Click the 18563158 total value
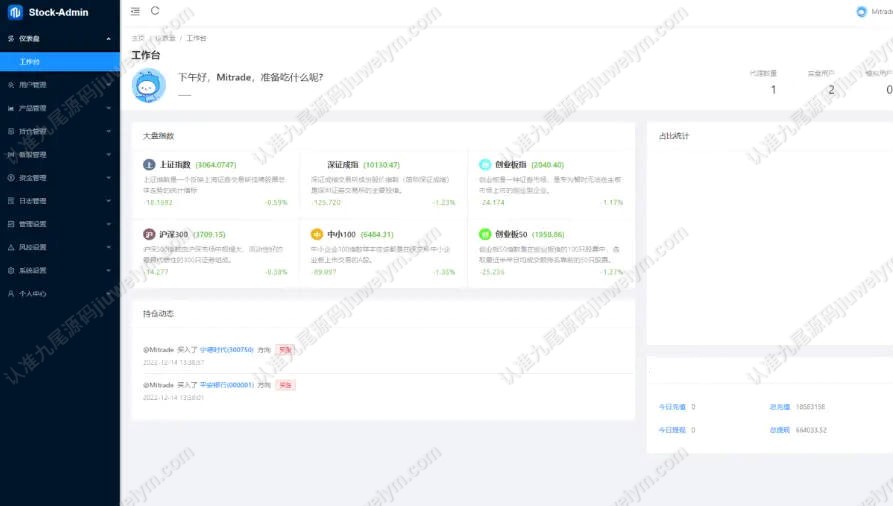The image size is (893, 506). click(x=810, y=407)
